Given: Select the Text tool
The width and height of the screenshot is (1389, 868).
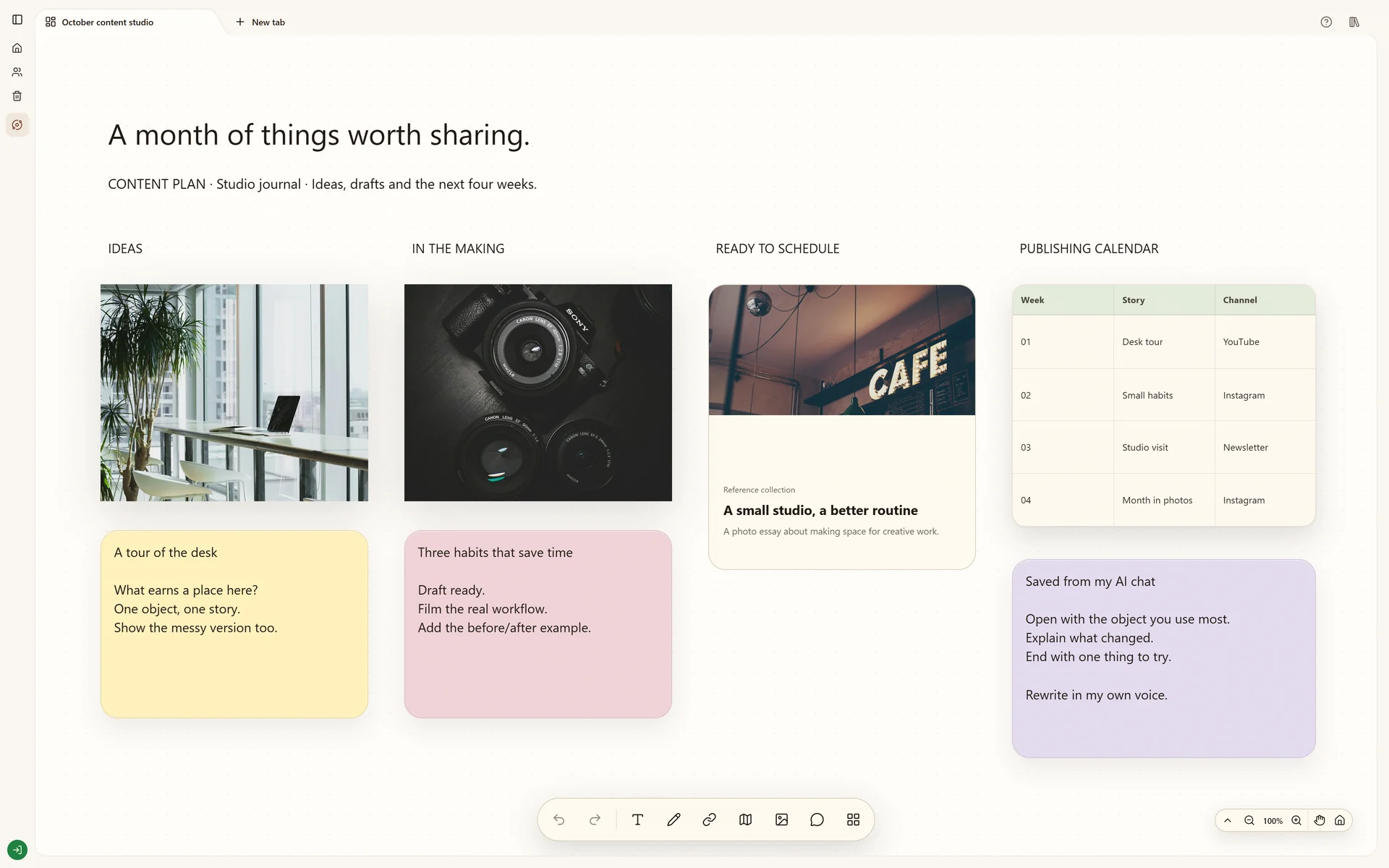Looking at the screenshot, I should [637, 820].
